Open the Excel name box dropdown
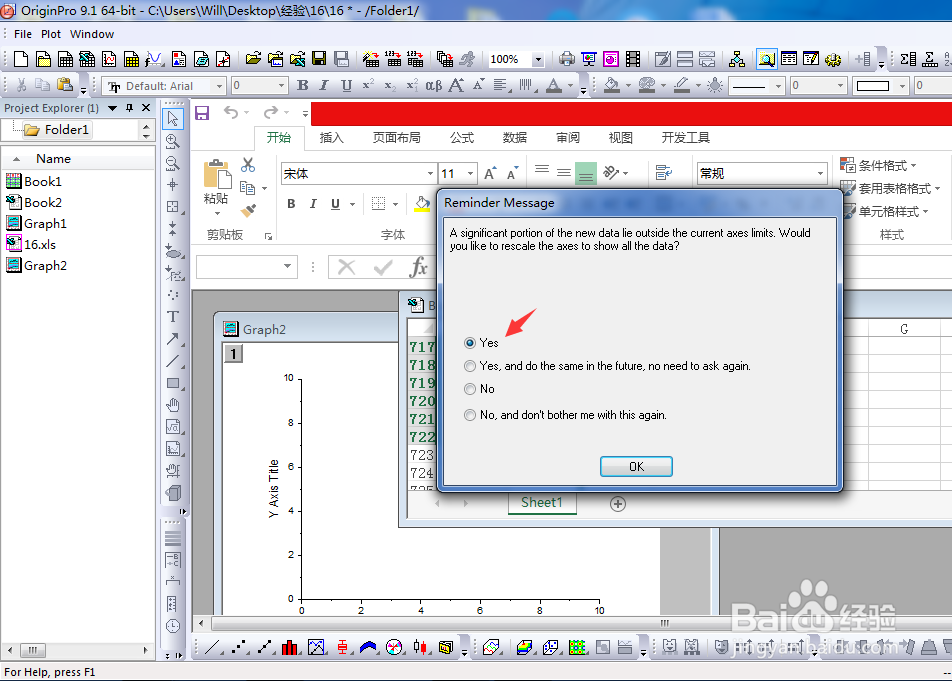Image resolution: width=952 pixels, height=681 pixels. click(287, 266)
